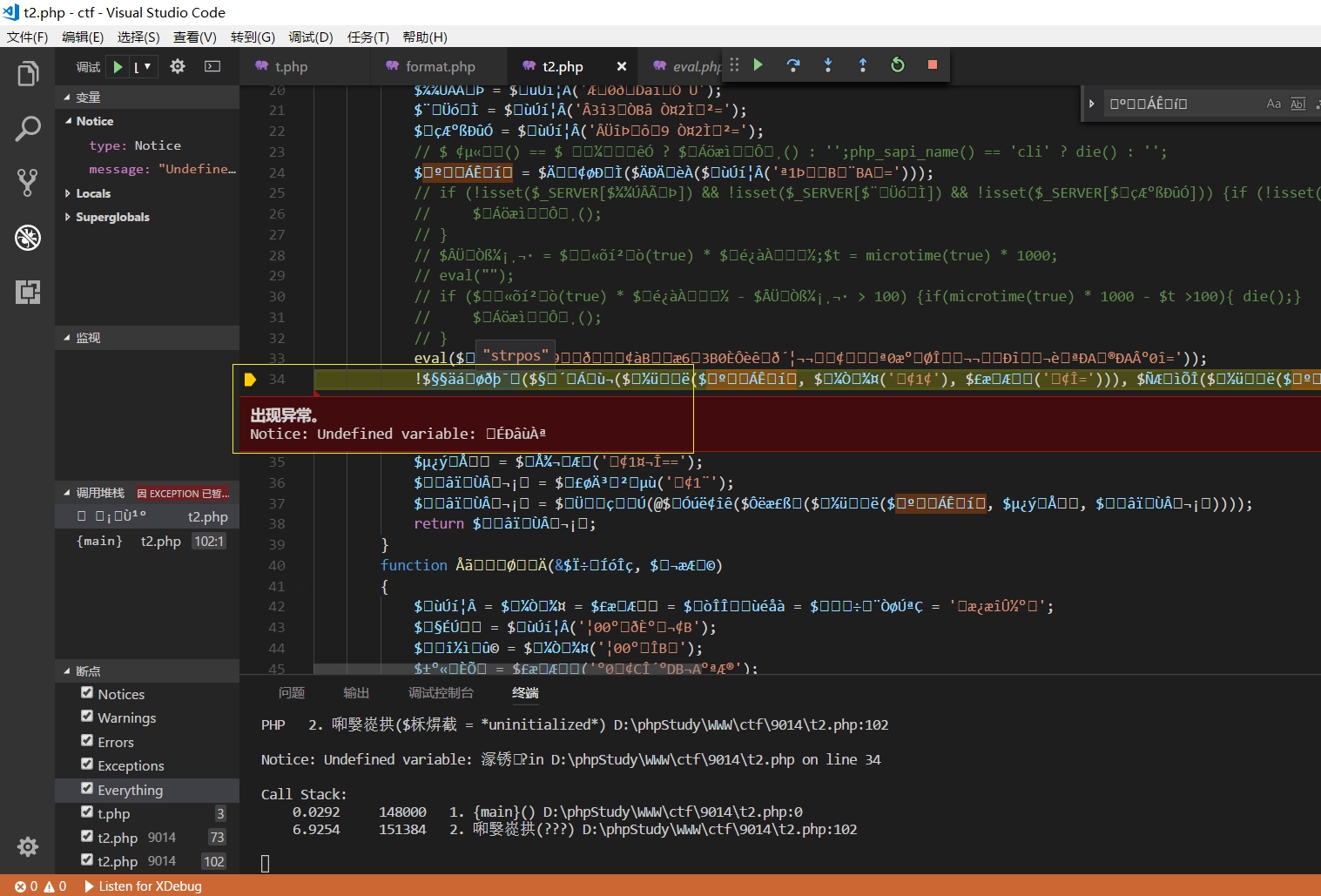Close the t2.php editor tab
This screenshot has width=1321, height=896.
click(x=622, y=66)
